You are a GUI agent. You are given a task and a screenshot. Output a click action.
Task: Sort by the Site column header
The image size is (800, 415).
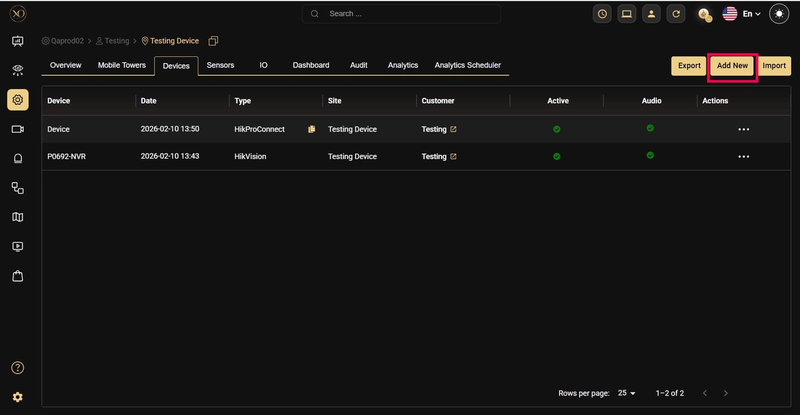click(334, 101)
